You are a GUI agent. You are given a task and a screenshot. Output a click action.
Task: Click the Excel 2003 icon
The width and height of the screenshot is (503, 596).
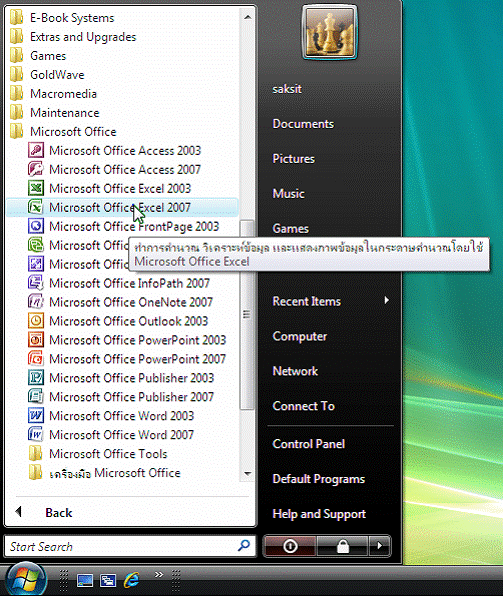click(x=36, y=188)
